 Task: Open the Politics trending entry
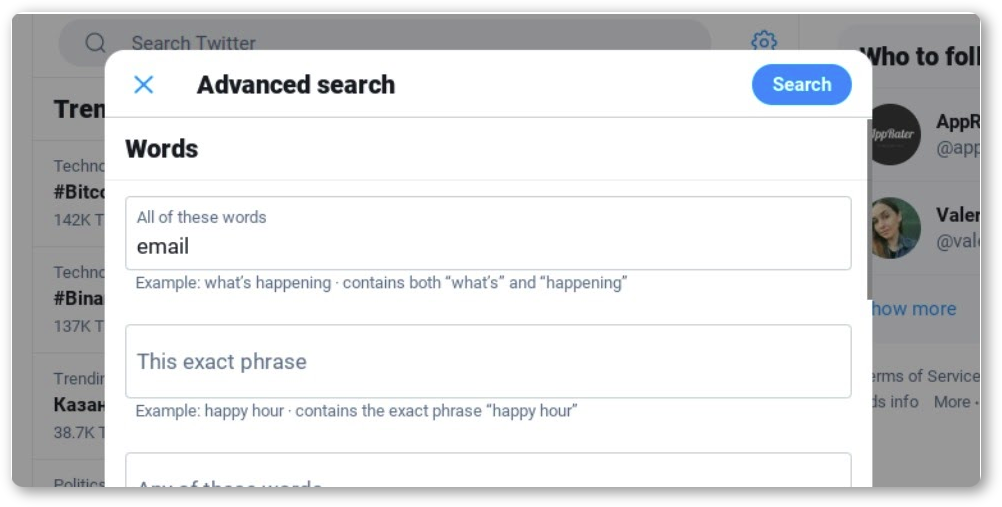point(79,483)
